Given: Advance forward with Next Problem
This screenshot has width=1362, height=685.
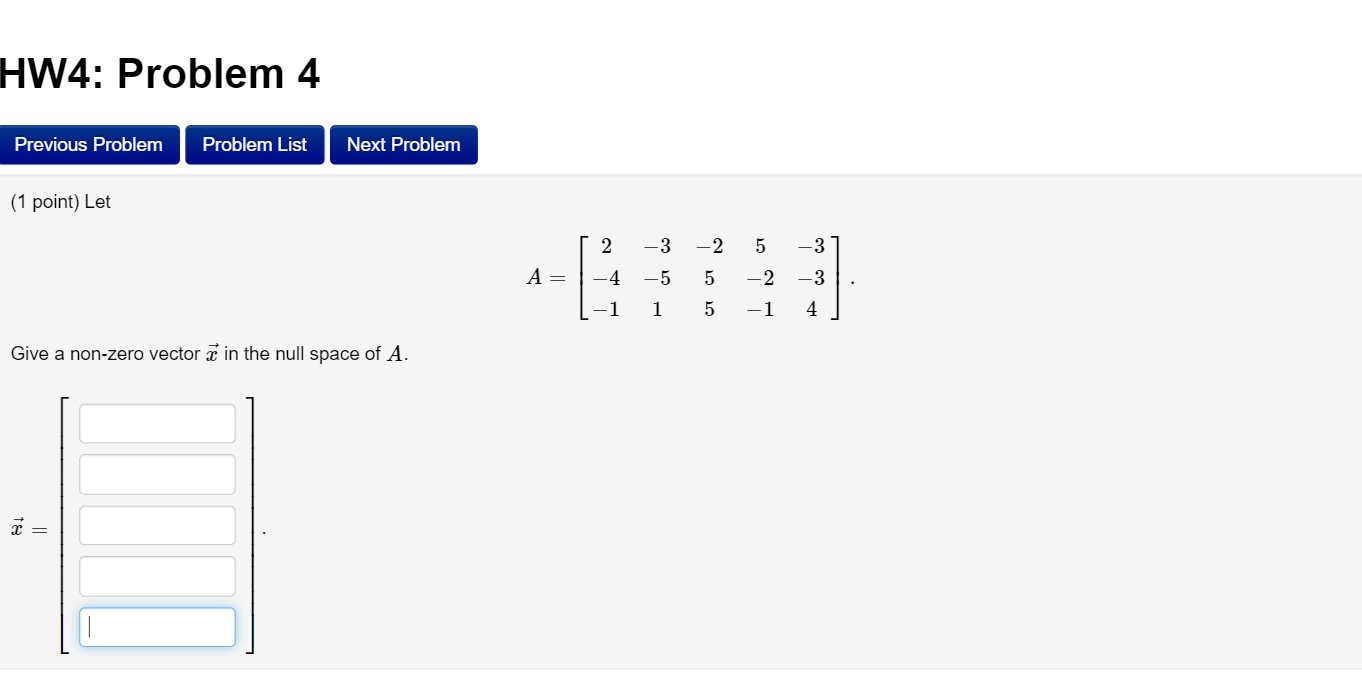Looking at the screenshot, I should [x=403, y=144].
